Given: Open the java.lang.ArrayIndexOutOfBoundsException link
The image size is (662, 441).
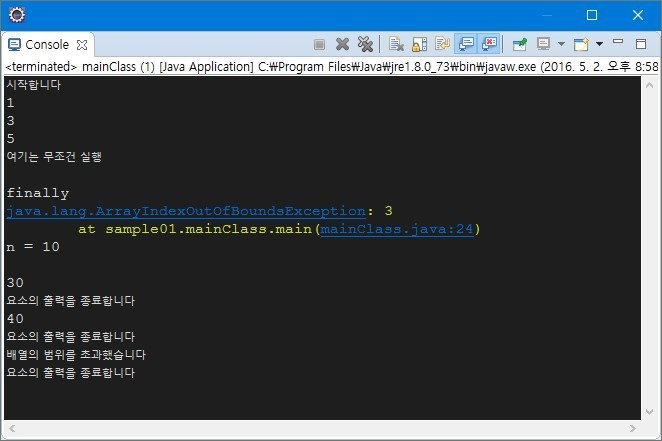Looking at the screenshot, I should [186, 211].
